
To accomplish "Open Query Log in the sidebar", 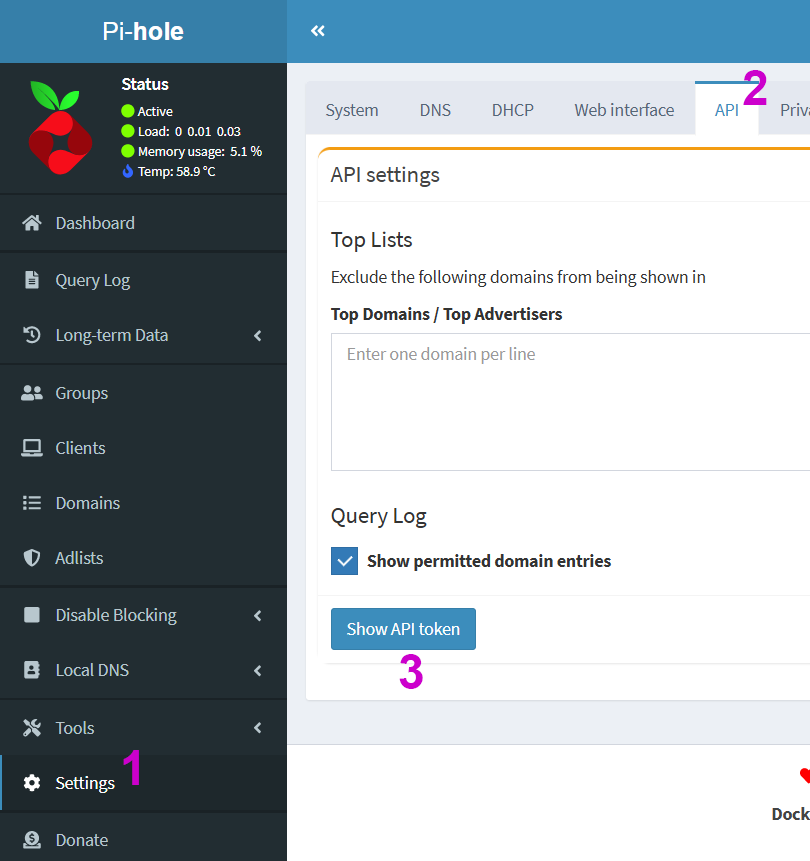I will (x=143, y=279).
